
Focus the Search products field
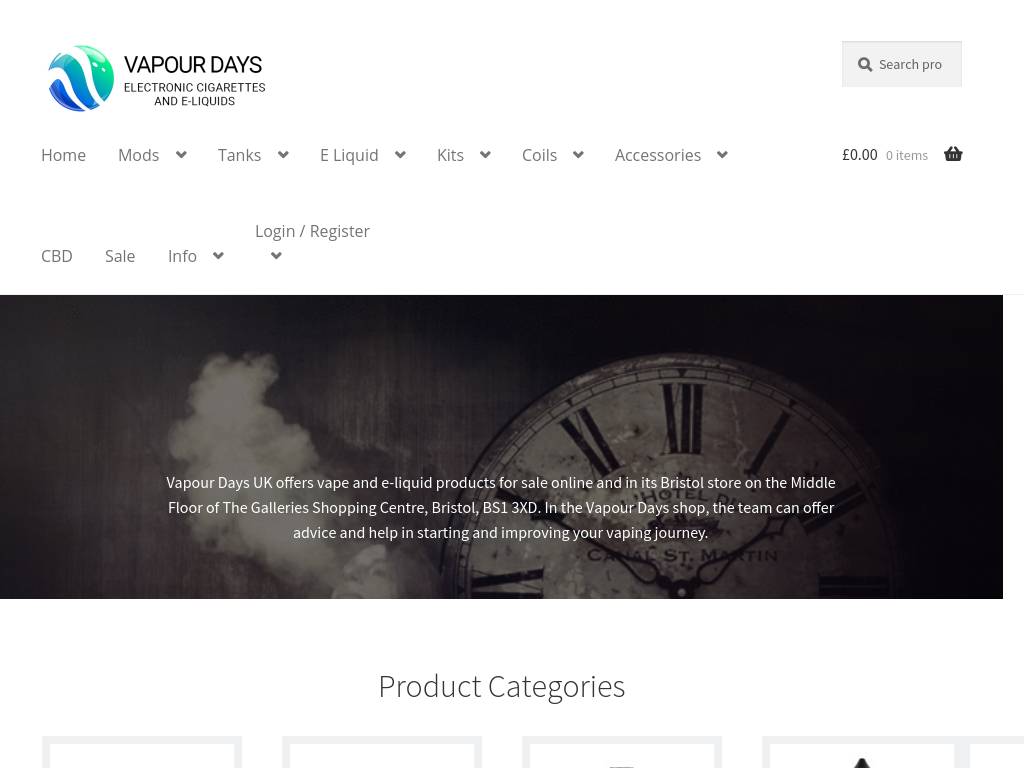click(902, 64)
